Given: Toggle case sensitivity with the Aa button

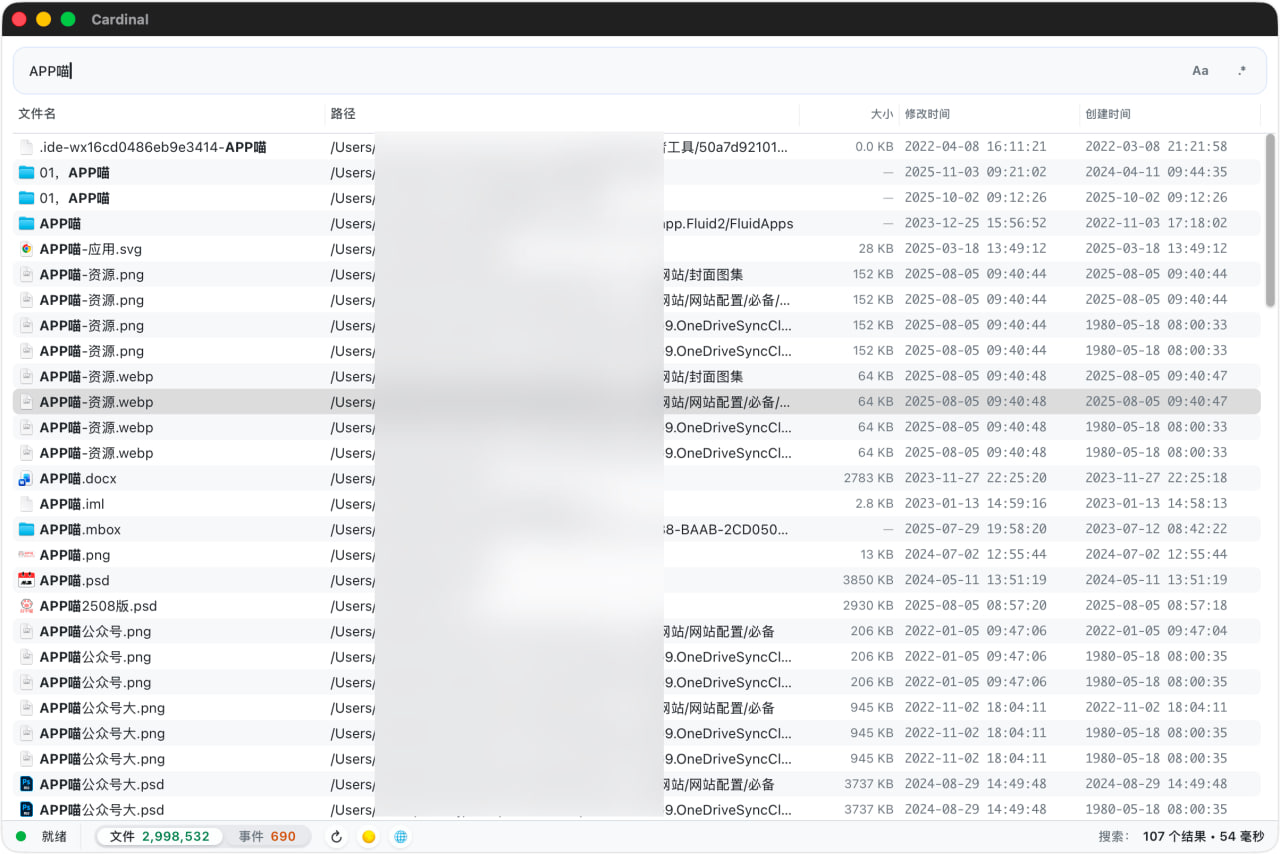Looking at the screenshot, I should [1200, 70].
